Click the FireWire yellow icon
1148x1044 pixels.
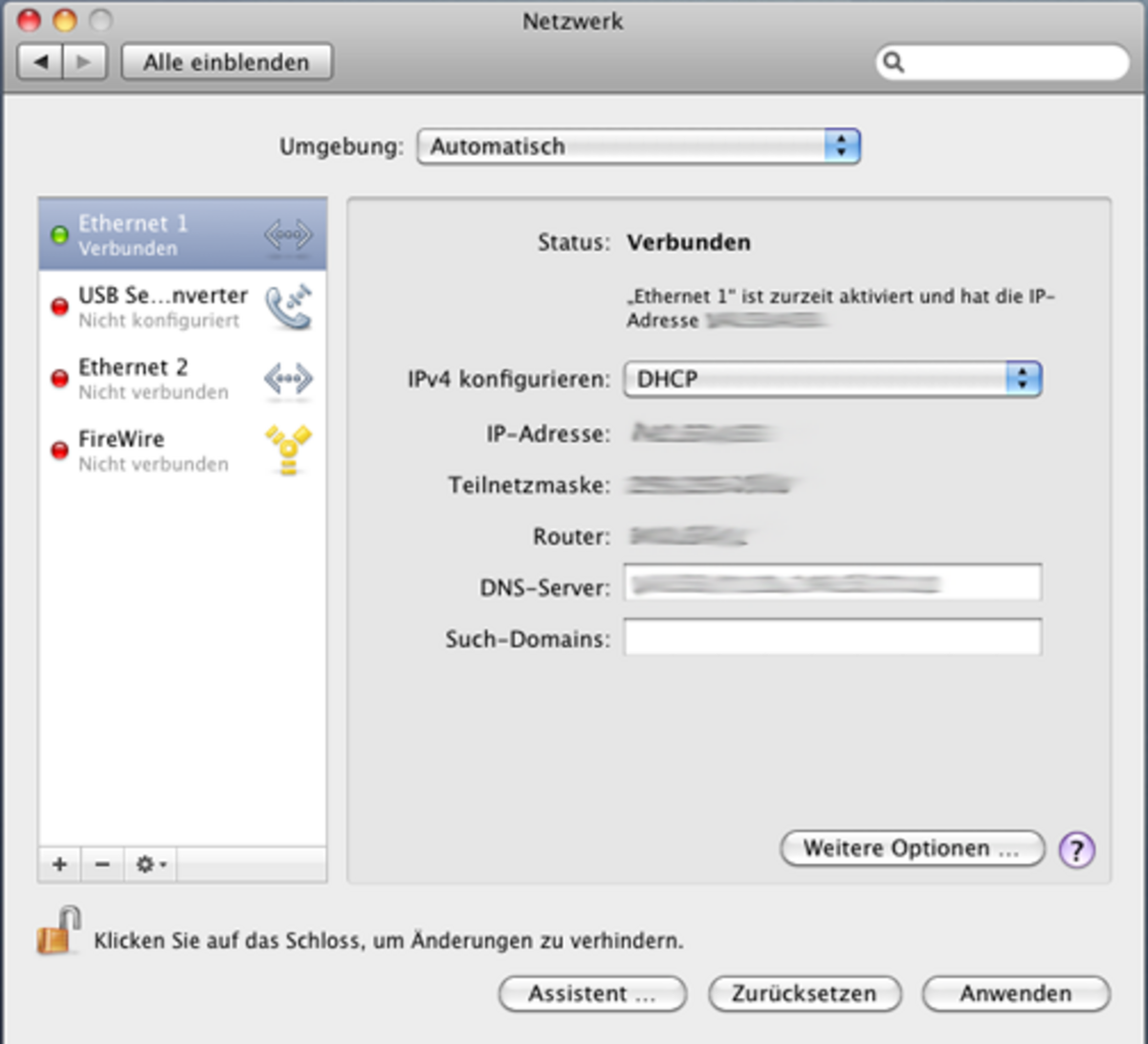pyautogui.click(x=288, y=451)
